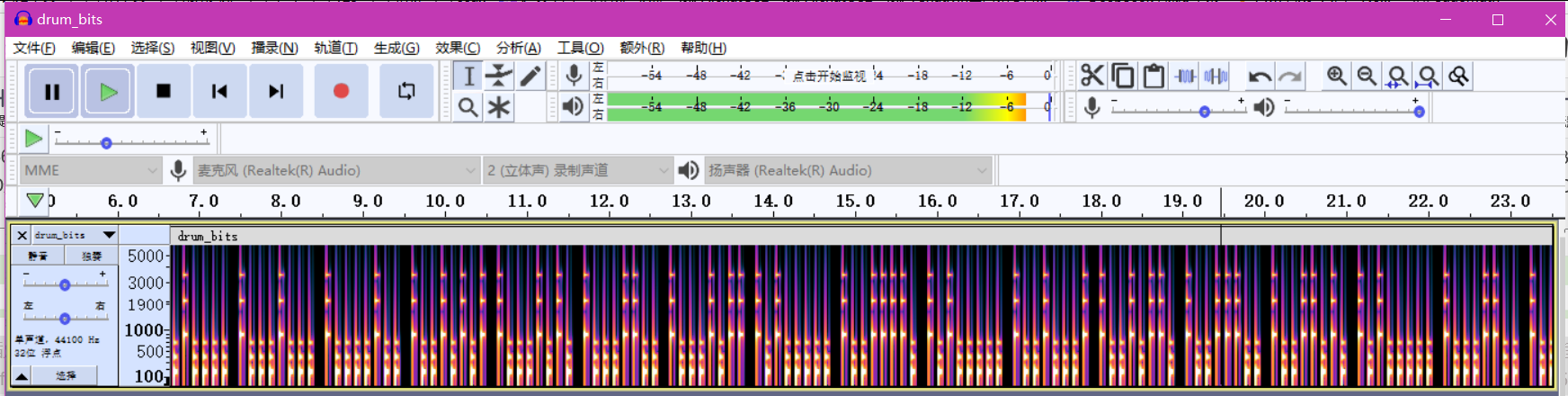Stop playback with the Stop button
This screenshot has height=396, width=1568.
coord(164,91)
